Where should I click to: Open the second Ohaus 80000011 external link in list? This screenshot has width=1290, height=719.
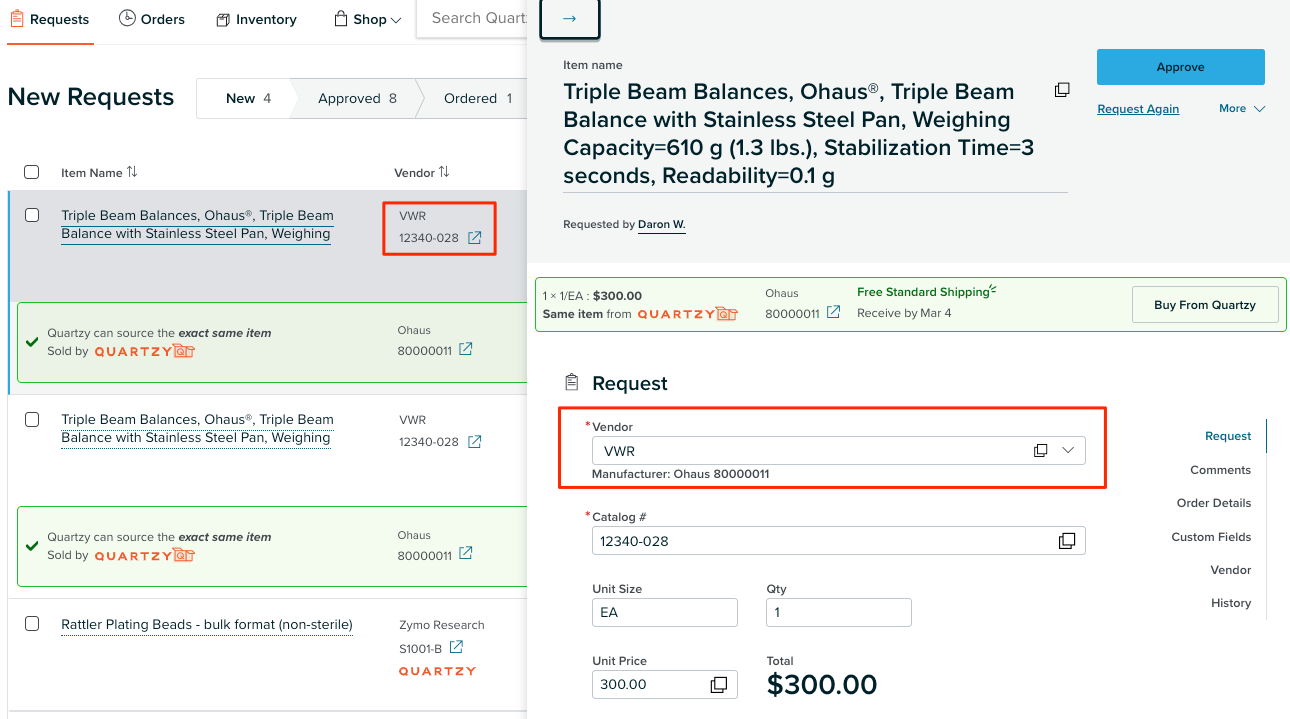tap(465, 553)
